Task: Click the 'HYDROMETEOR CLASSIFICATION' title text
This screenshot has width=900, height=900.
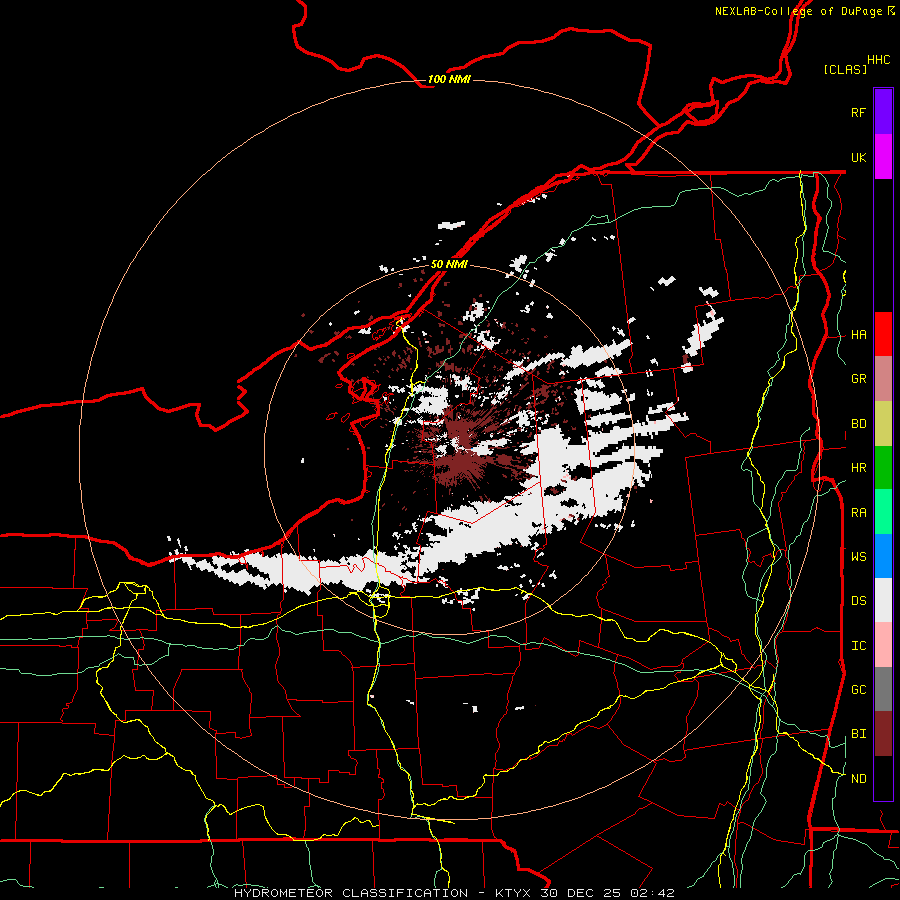Action: pyautogui.click(x=351, y=893)
